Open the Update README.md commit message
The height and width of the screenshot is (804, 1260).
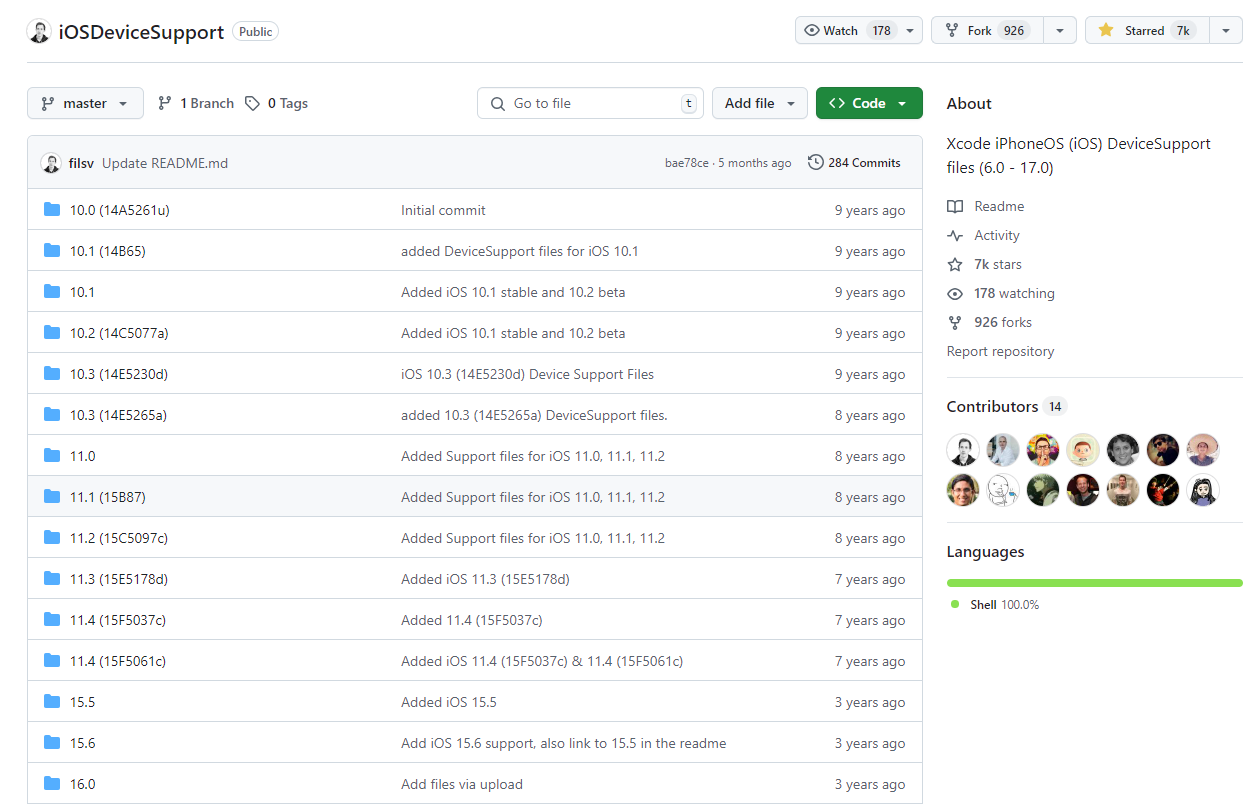tap(165, 163)
